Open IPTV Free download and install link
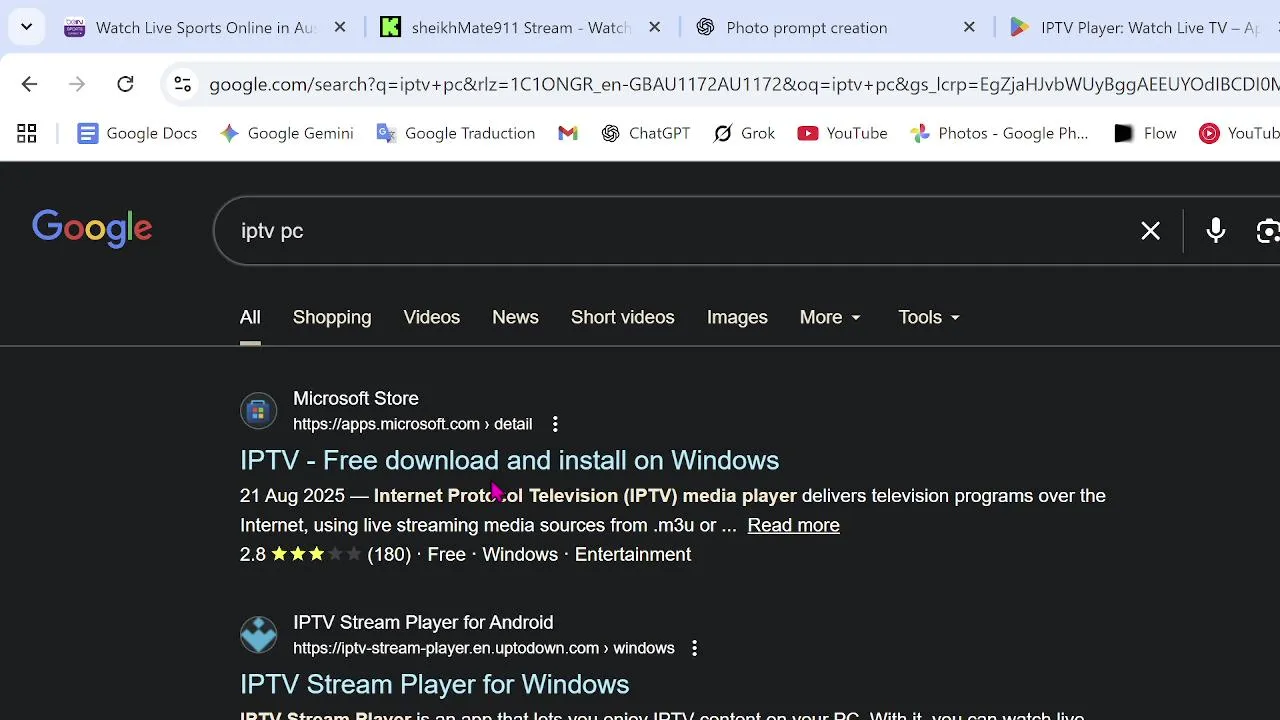 (509, 460)
